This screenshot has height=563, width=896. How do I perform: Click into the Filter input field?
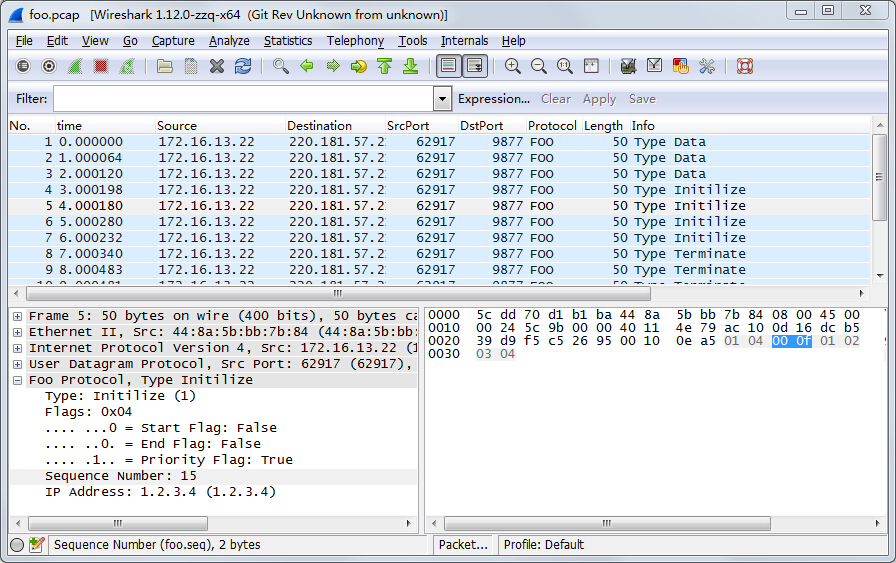[243, 99]
